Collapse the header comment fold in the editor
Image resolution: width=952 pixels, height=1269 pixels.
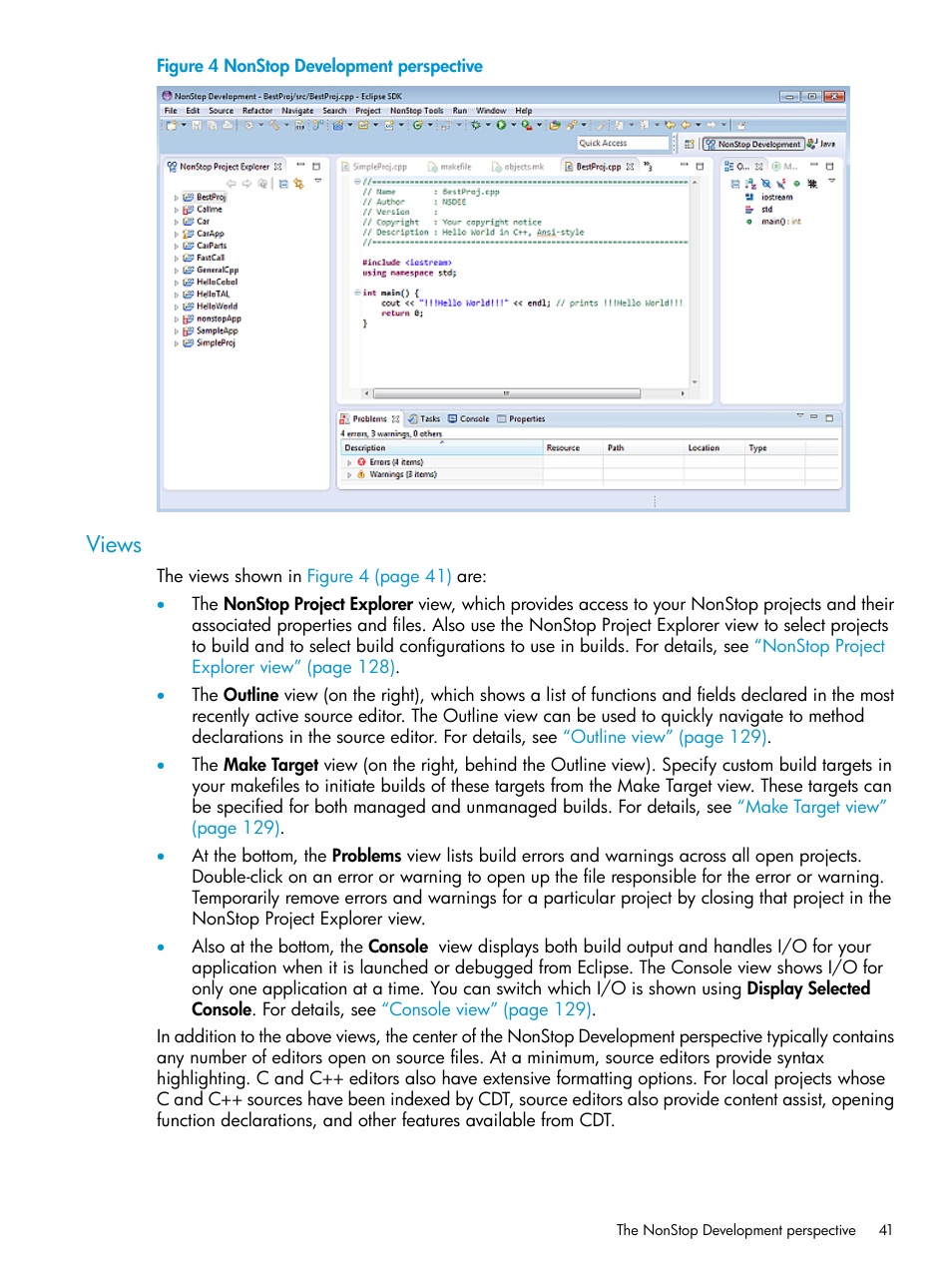[357, 183]
